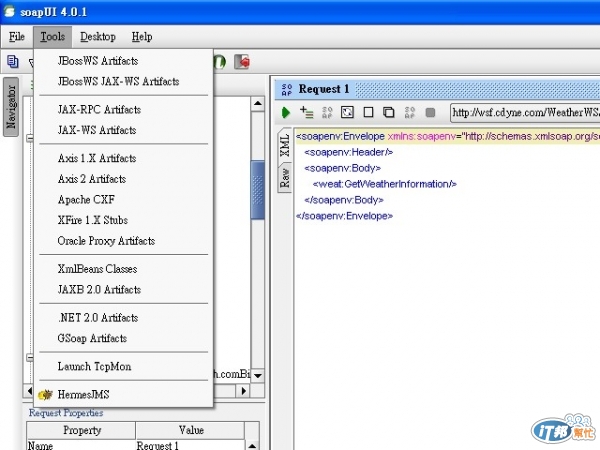Add this request to a TestCase
600x450 pixels.
(x=307, y=112)
